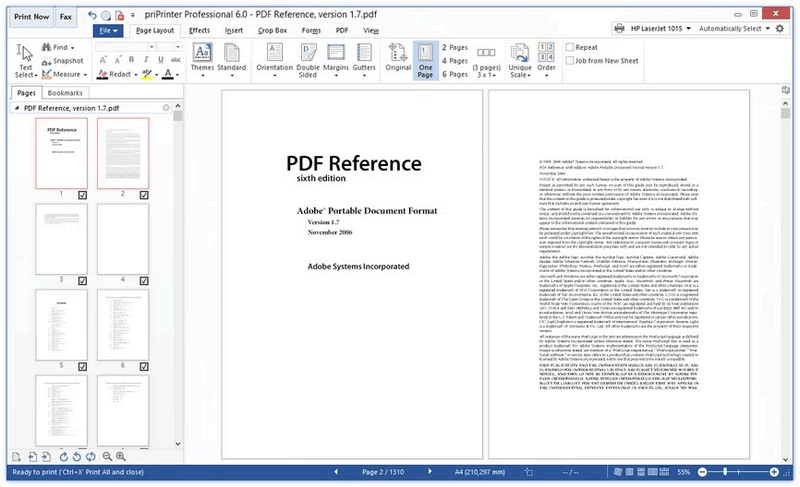Open the Crop Box tab
The image size is (800, 487).
coord(272,31)
